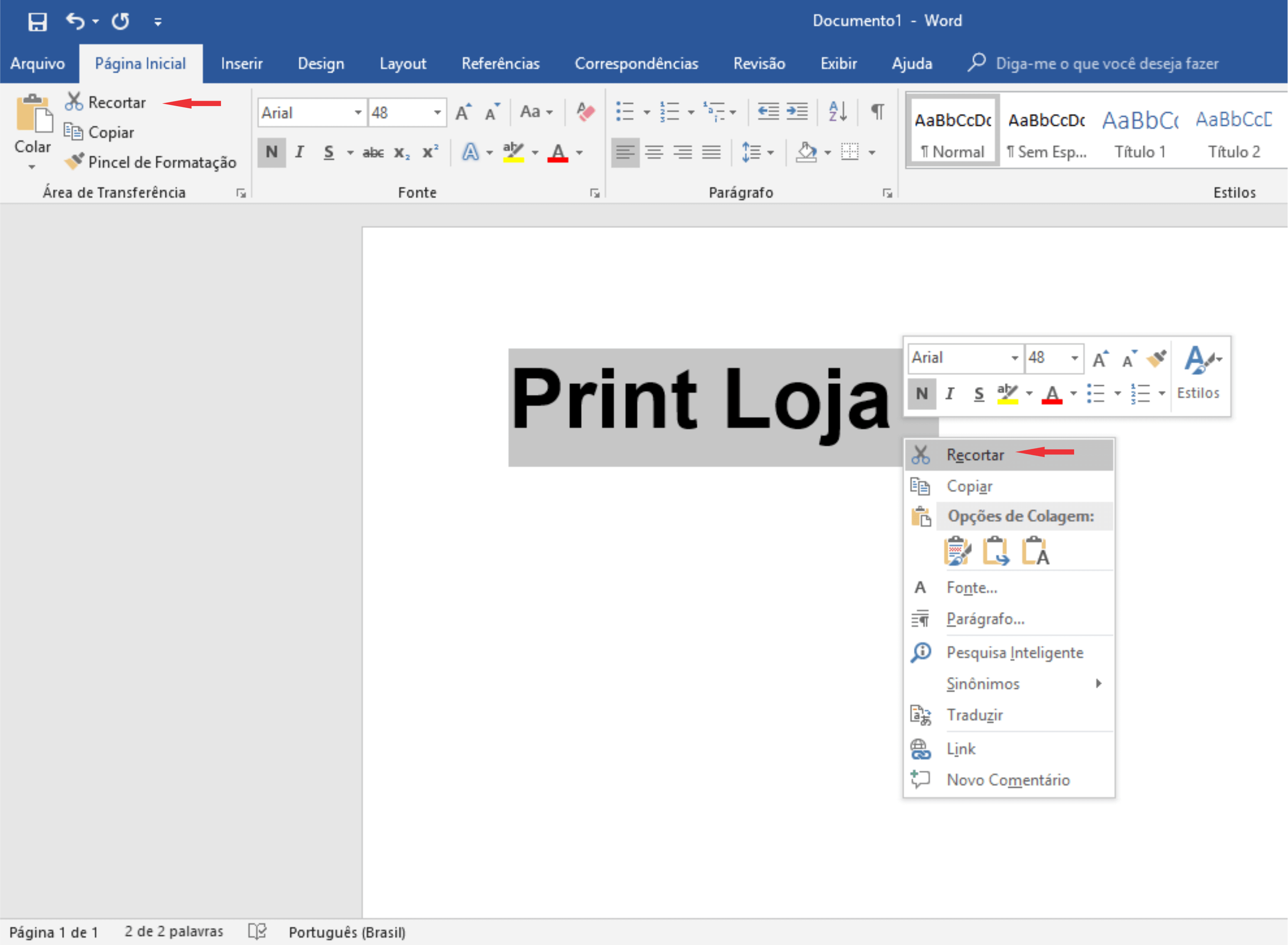Click the Save icon in the title bar
This screenshot has height=945, width=1288.
pyautogui.click(x=37, y=22)
